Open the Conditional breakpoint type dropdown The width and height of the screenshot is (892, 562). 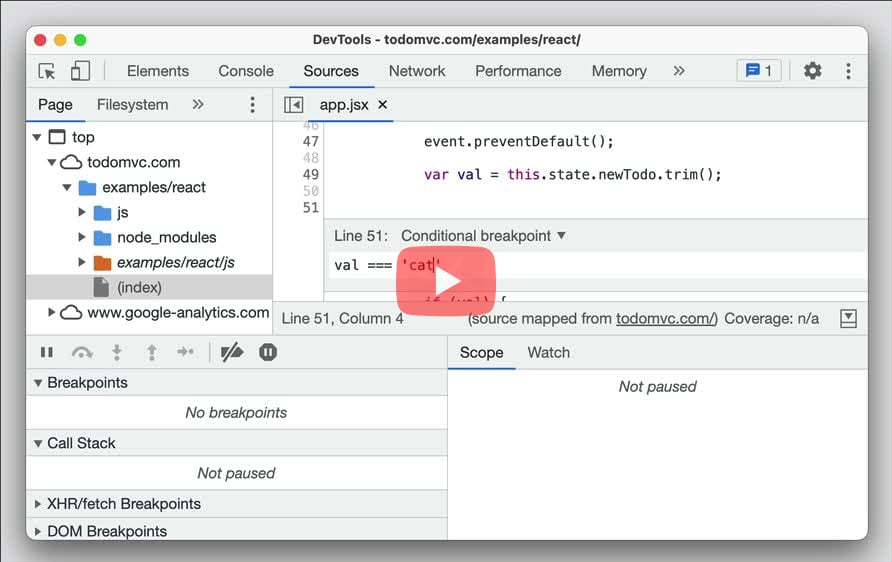coord(483,235)
